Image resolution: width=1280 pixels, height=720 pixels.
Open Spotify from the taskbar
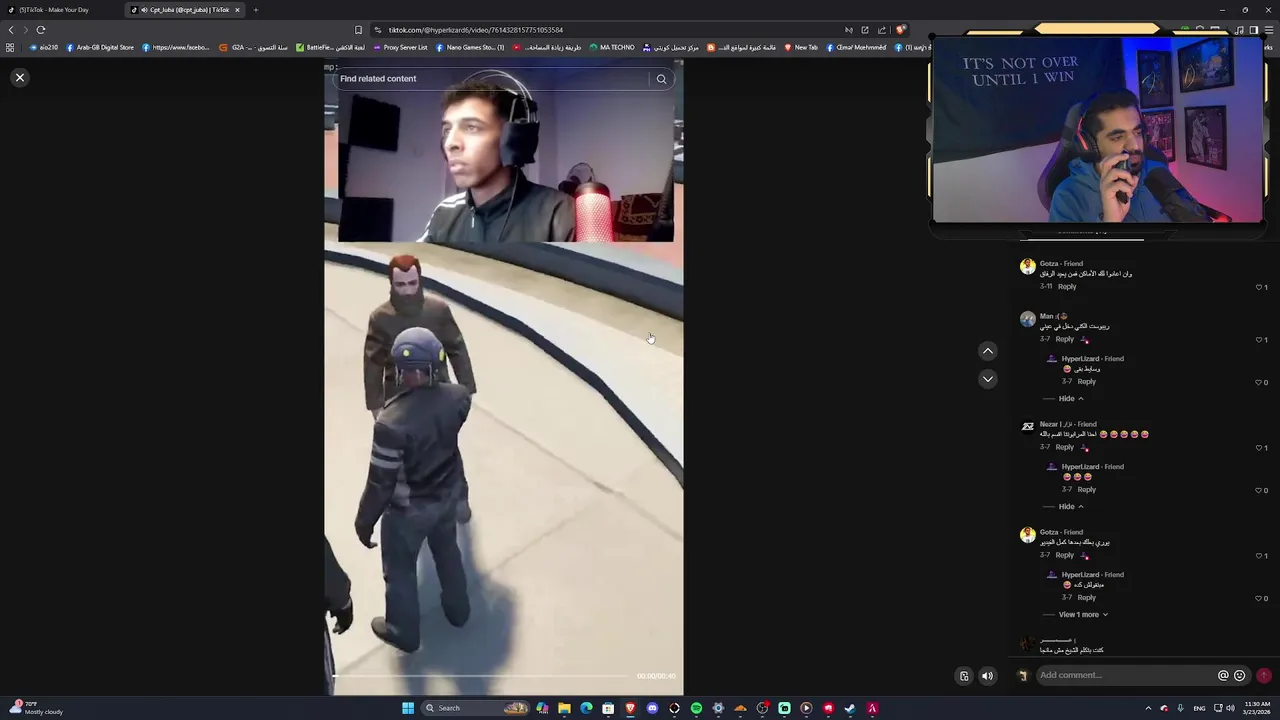(x=696, y=708)
